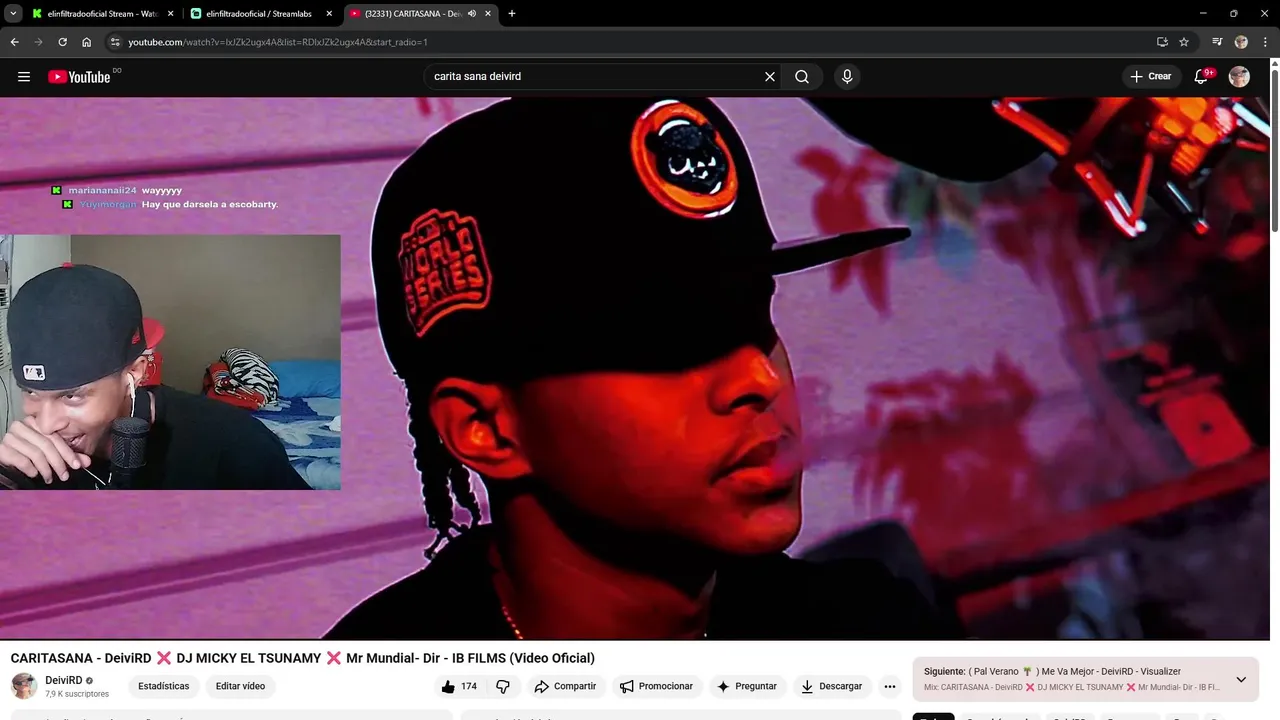Minimize the browser window
1280x720 pixels.
(1203, 14)
